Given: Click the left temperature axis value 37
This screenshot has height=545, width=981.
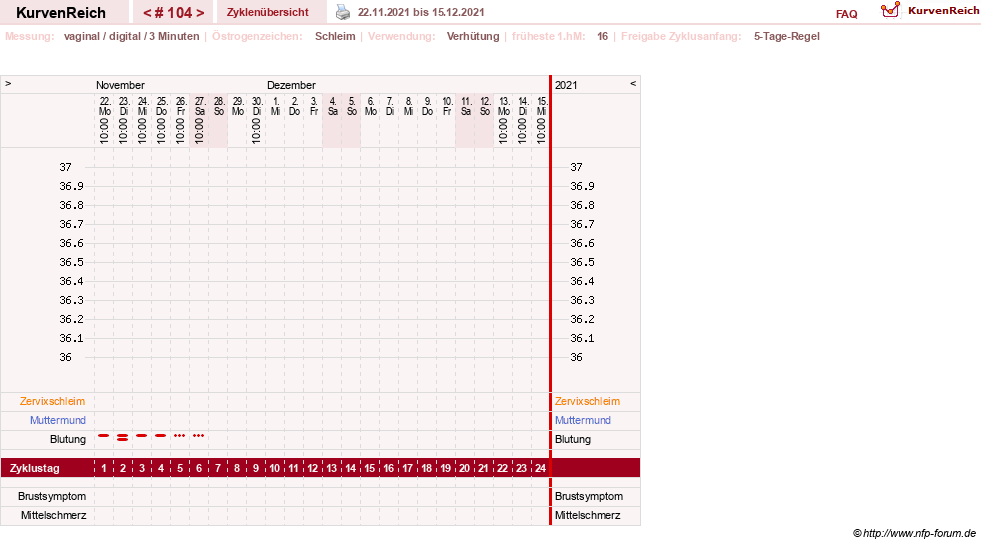Looking at the screenshot, I should 65,167.
